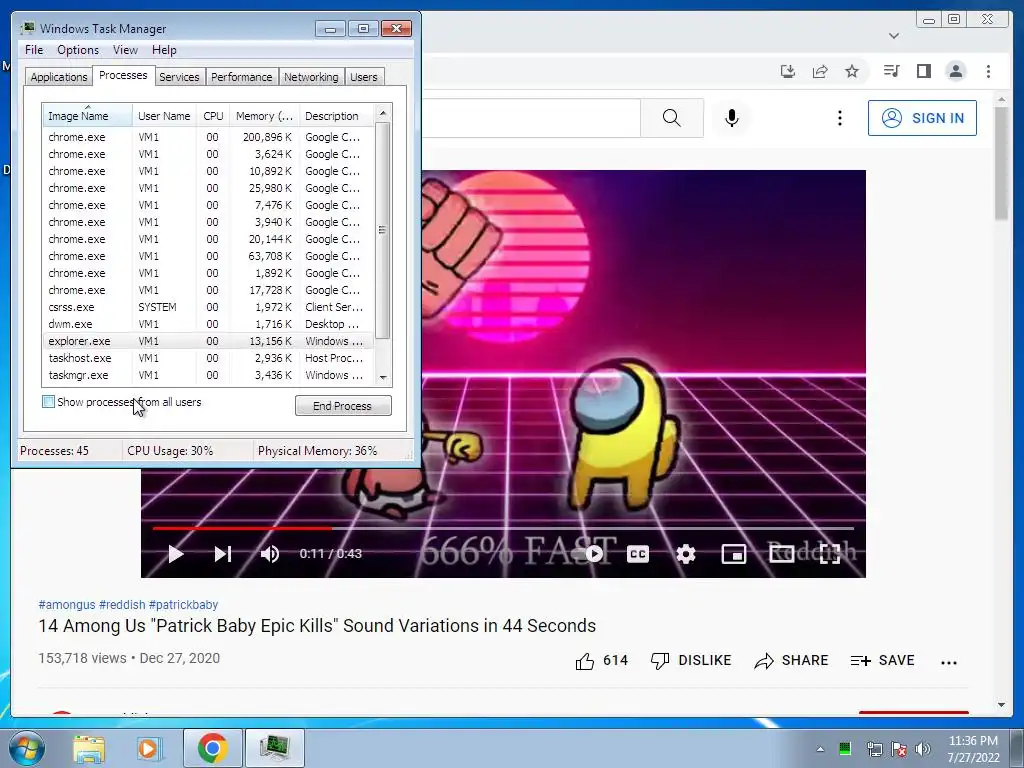This screenshot has width=1024, height=768.
Task: Open Task Manager Help menu
Action: click(164, 50)
